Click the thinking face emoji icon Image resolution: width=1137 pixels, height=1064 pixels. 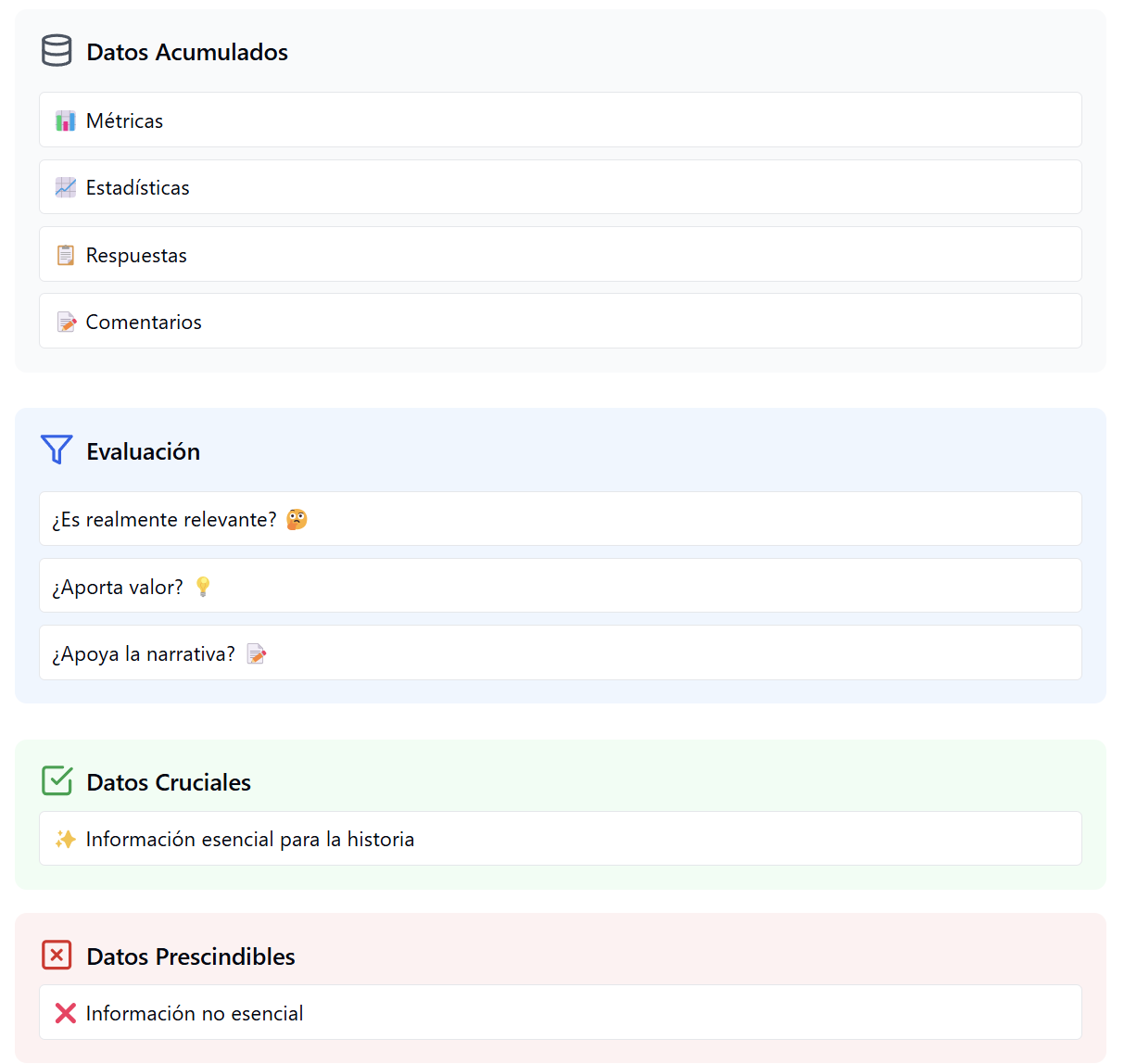tap(297, 520)
